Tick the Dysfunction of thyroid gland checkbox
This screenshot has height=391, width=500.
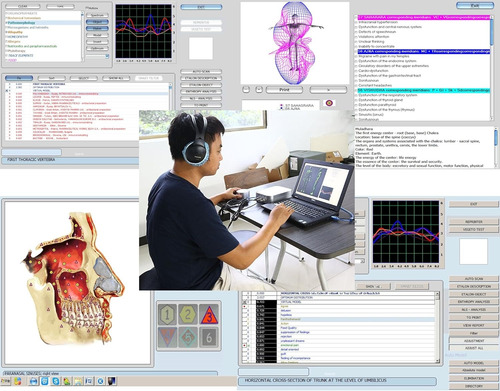point(356,100)
